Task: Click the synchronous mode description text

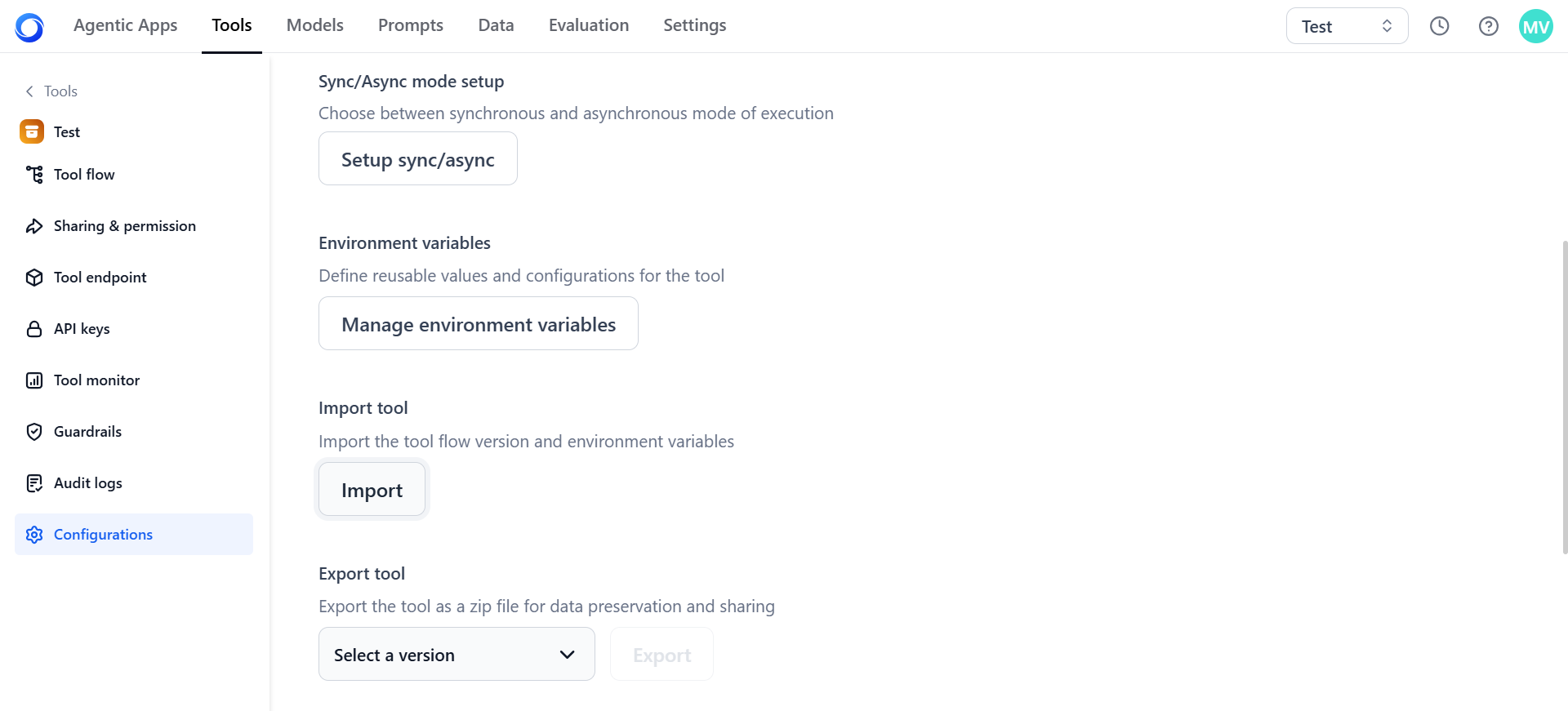Action: coord(576,113)
